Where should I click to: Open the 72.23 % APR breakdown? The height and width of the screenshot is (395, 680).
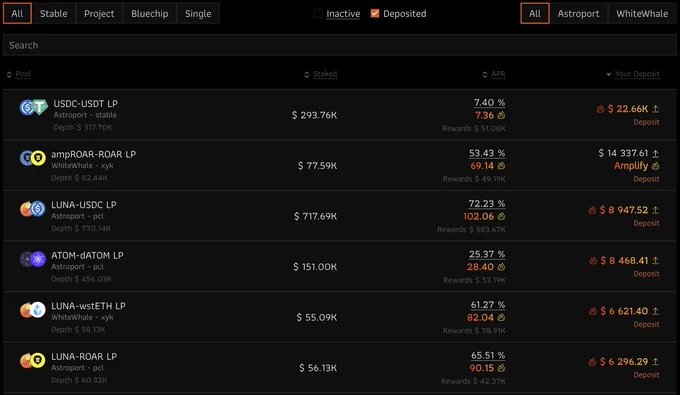pos(487,204)
